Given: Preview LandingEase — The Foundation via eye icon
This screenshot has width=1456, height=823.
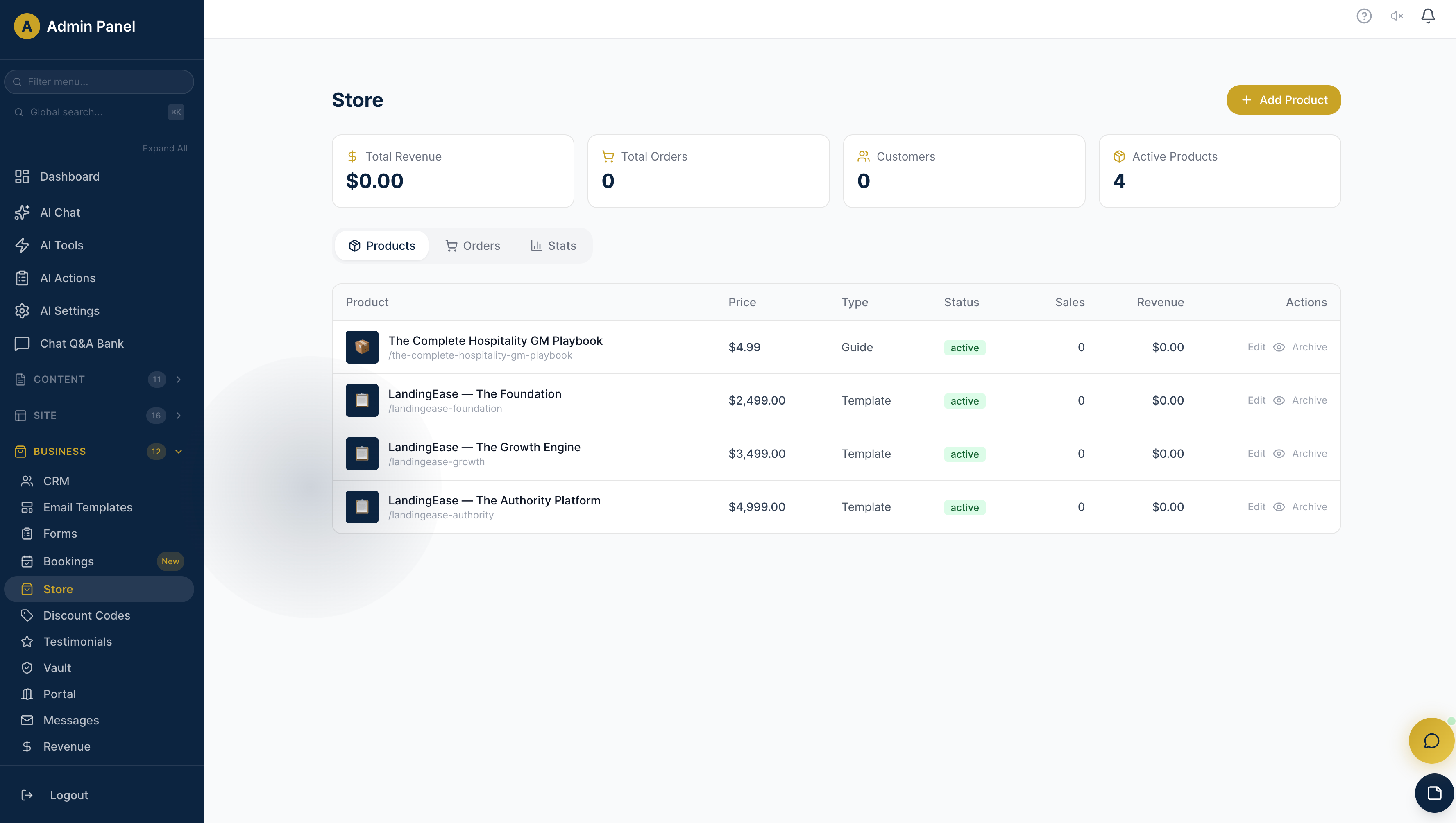Looking at the screenshot, I should click(1279, 400).
